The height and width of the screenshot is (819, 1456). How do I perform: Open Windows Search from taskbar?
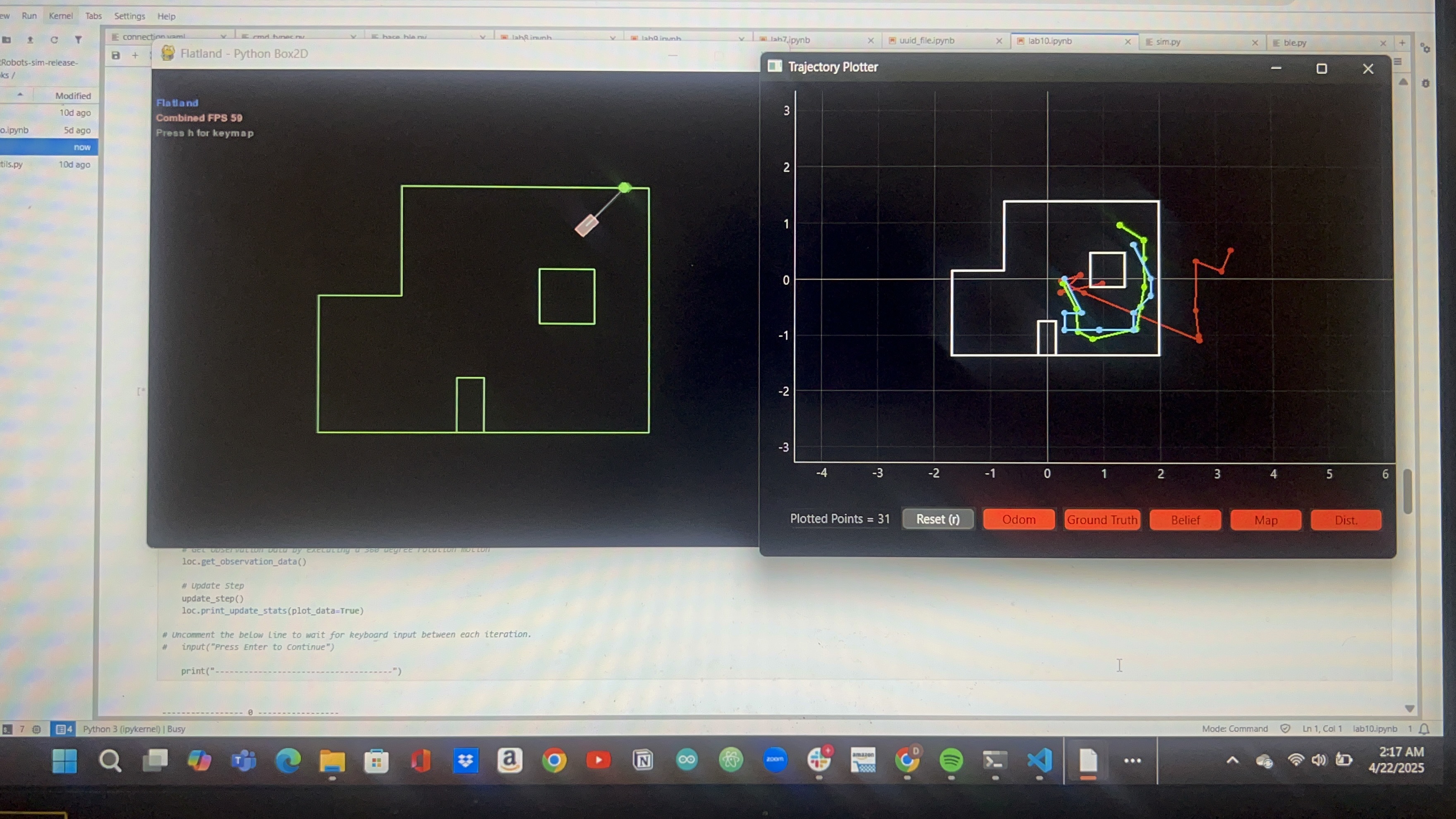[110, 761]
